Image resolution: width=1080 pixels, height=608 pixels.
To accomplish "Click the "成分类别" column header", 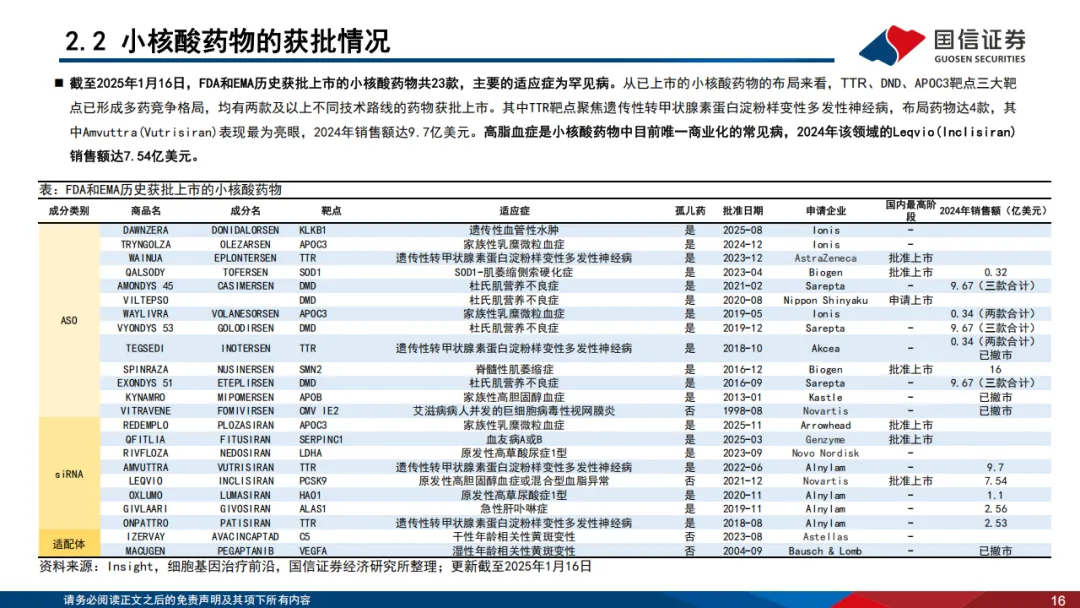I will tap(69, 211).
